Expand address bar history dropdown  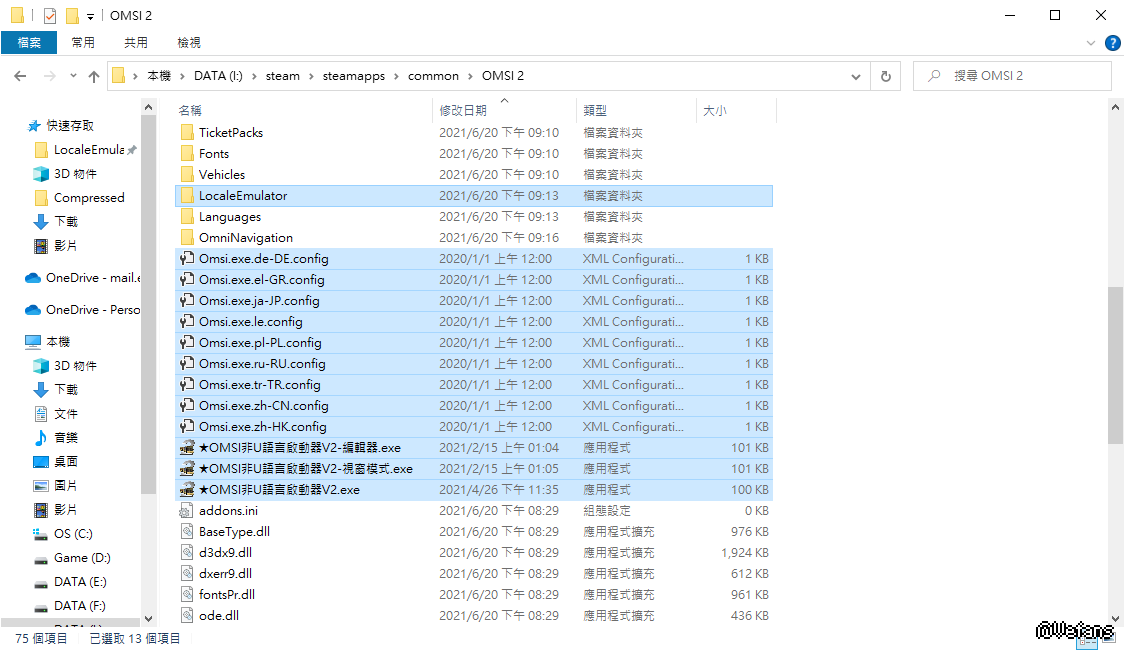855,76
